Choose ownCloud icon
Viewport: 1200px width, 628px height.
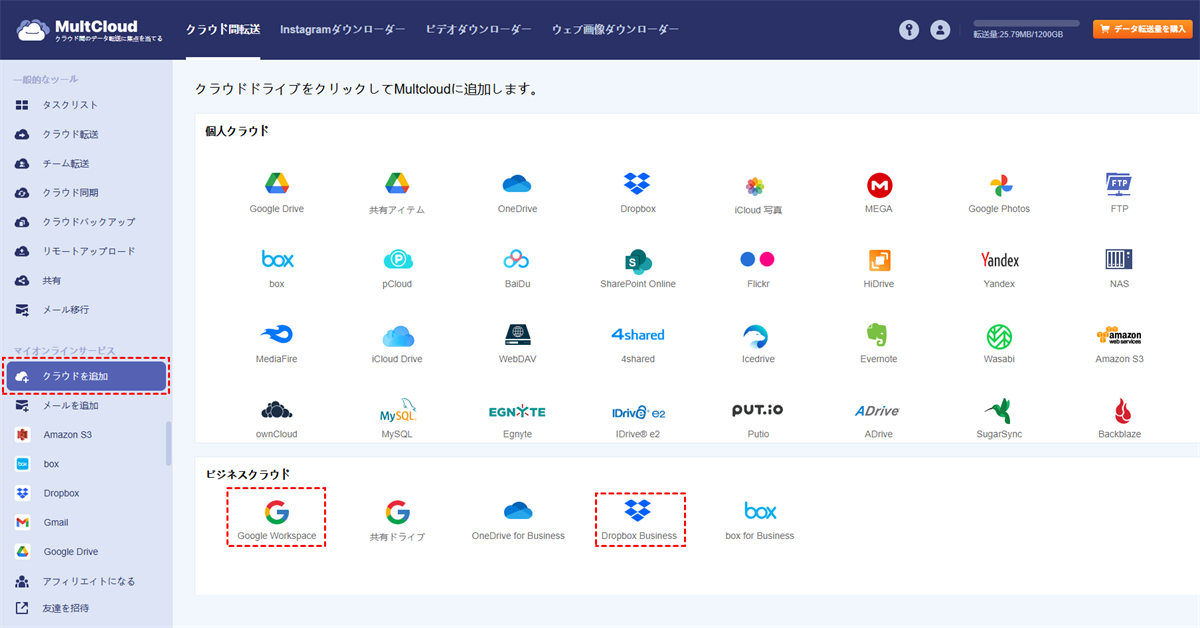click(276, 410)
